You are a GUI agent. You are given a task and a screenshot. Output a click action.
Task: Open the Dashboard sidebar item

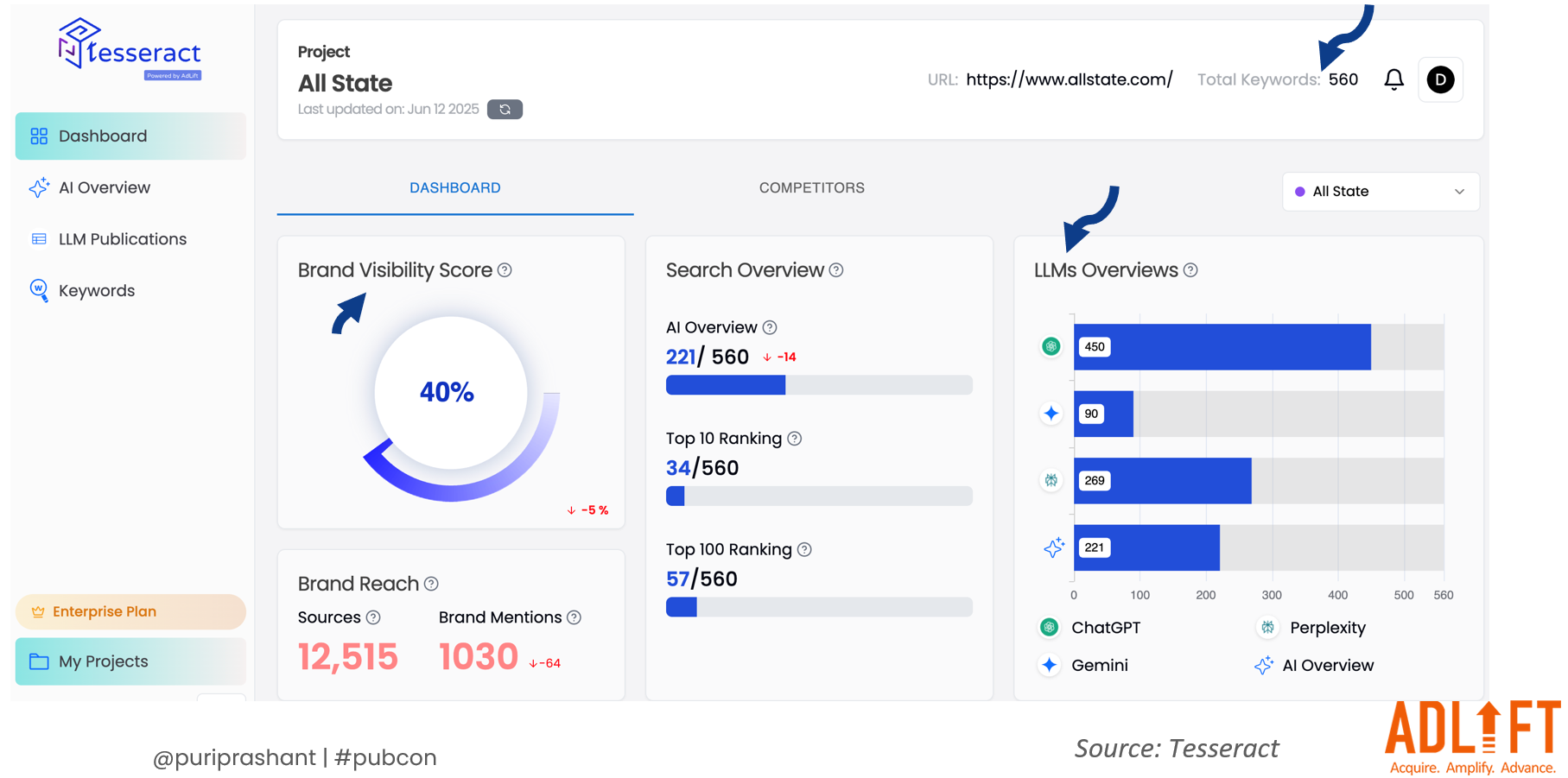click(130, 136)
